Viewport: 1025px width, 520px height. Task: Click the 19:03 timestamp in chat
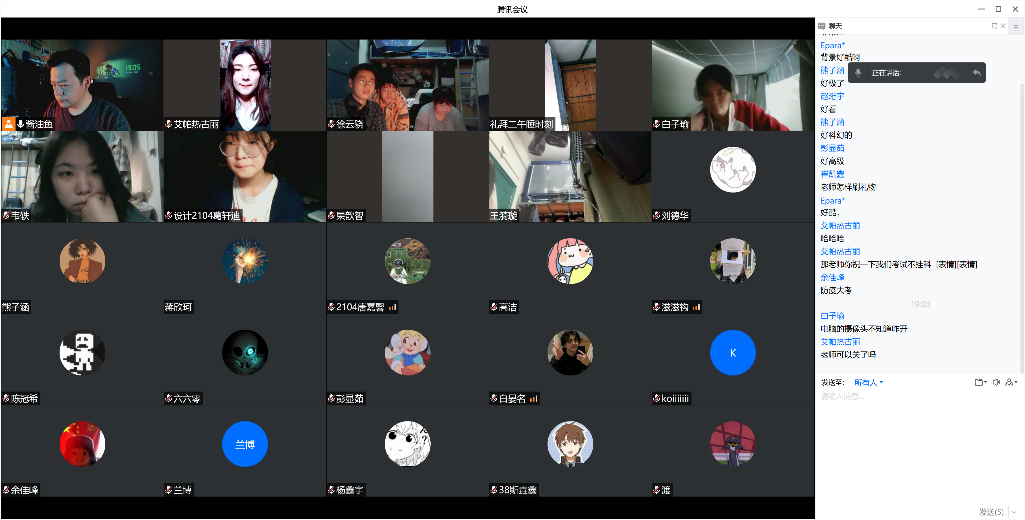(920, 304)
